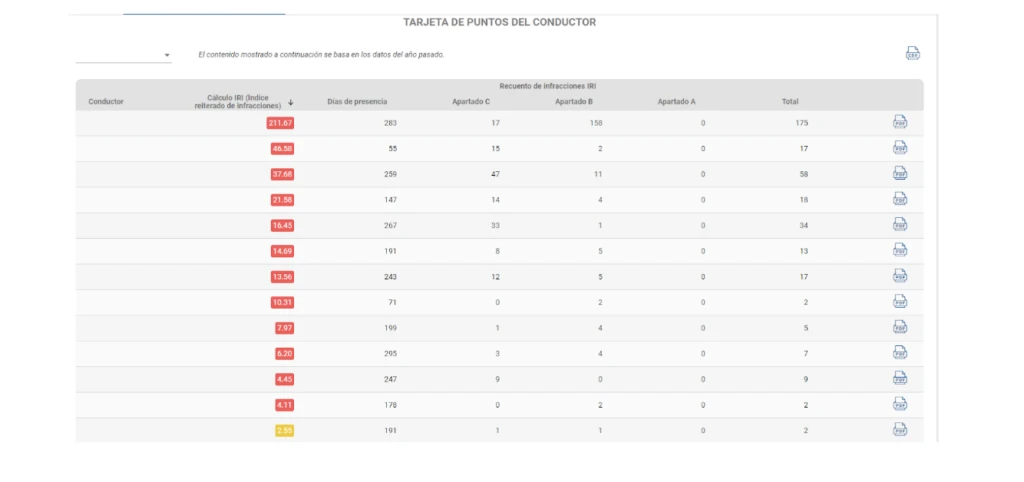This screenshot has width=1024, height=482.
Task: Download PDF for the 16.45 IRI row
Action: (900, 224)
